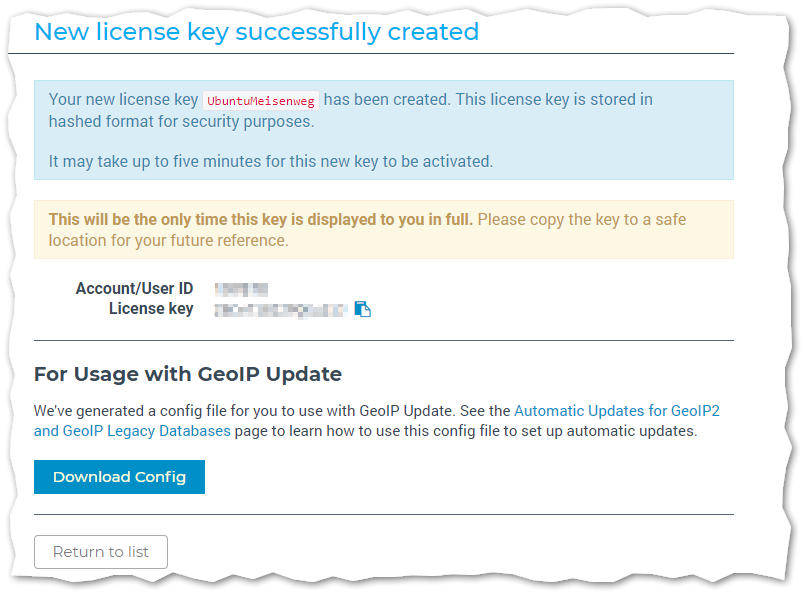Click the License key label
This screenshot has height=594, width=804.
151,309
